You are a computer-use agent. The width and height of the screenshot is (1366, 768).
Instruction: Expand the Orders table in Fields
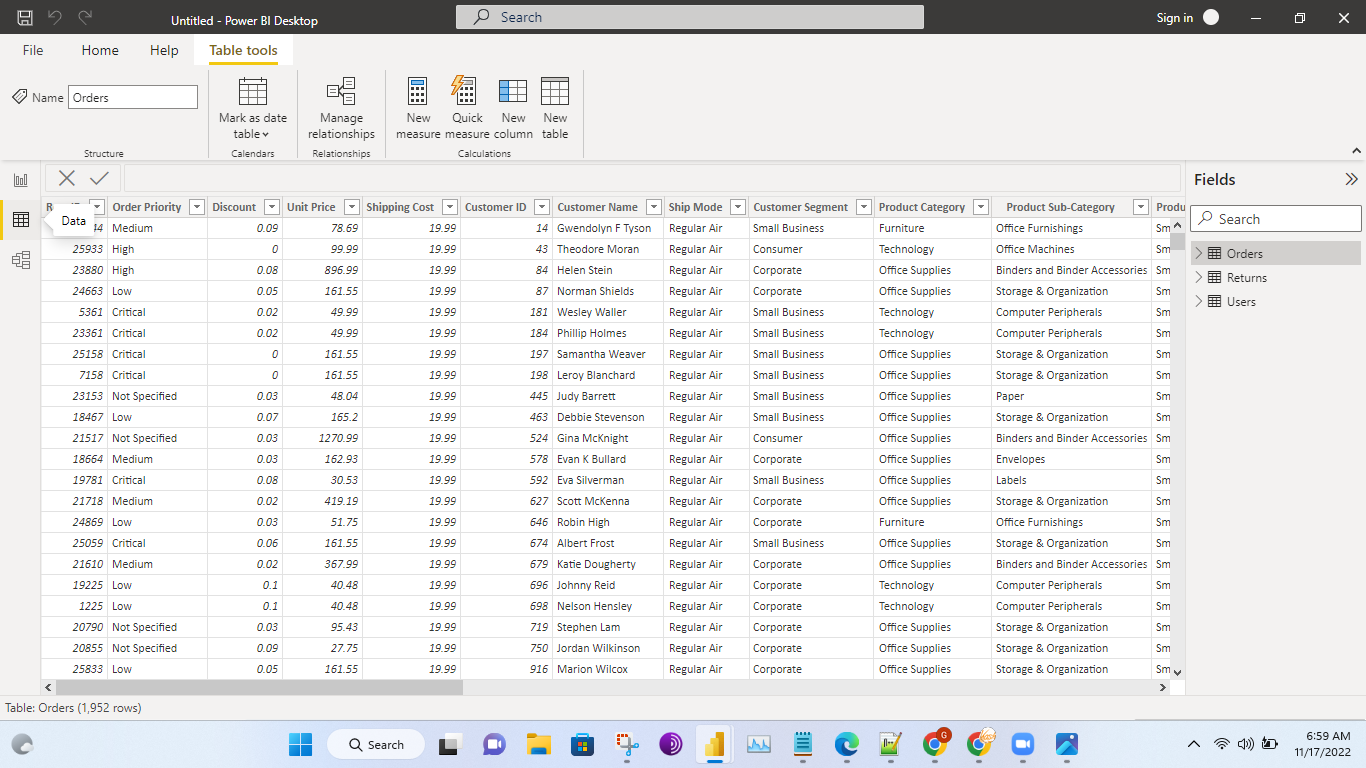pos(1199,254)
